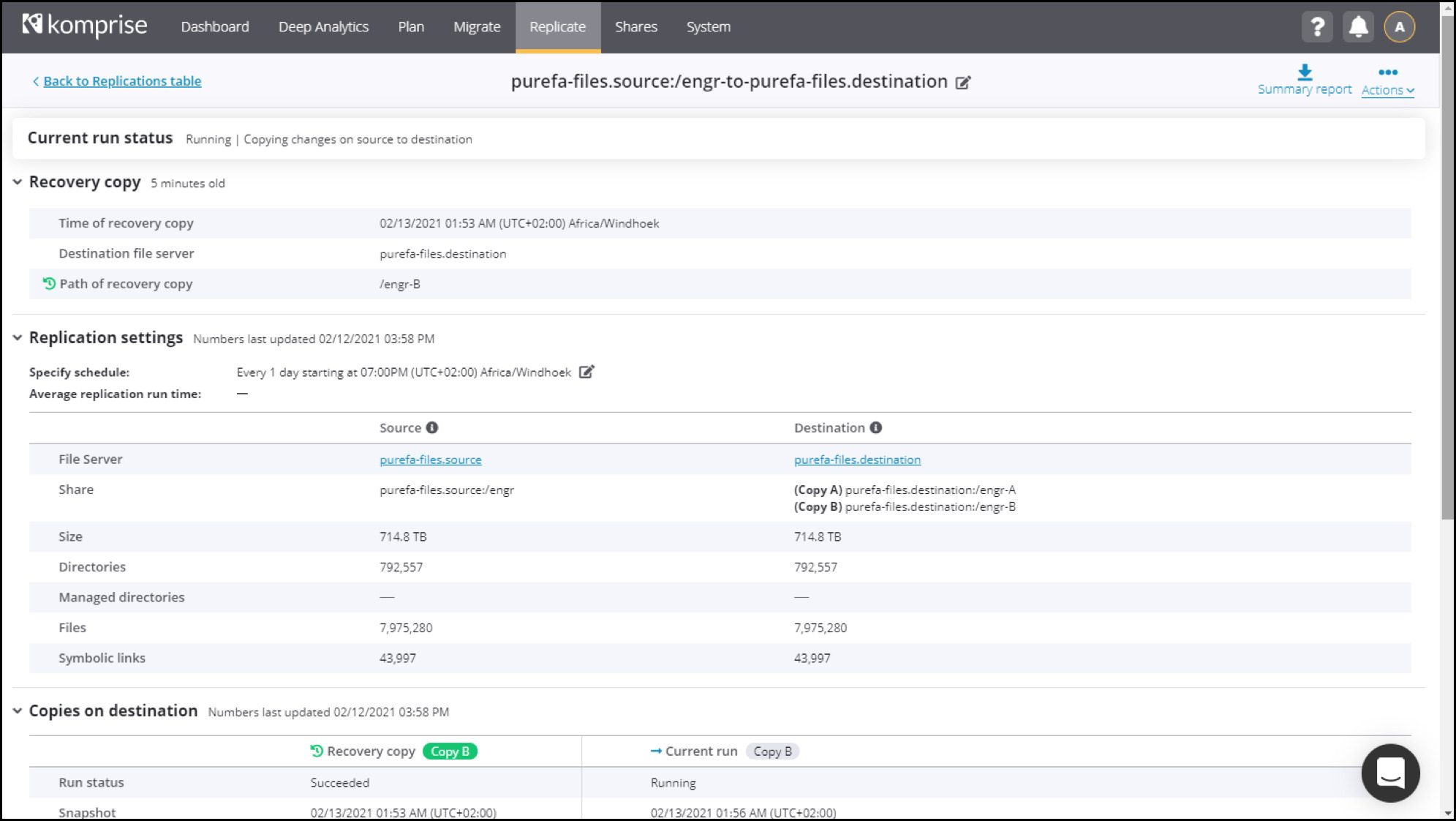The width and height of the screenshot is (1456, 821).
Task: Open the Shares tab
Action: tap(635, 26)
